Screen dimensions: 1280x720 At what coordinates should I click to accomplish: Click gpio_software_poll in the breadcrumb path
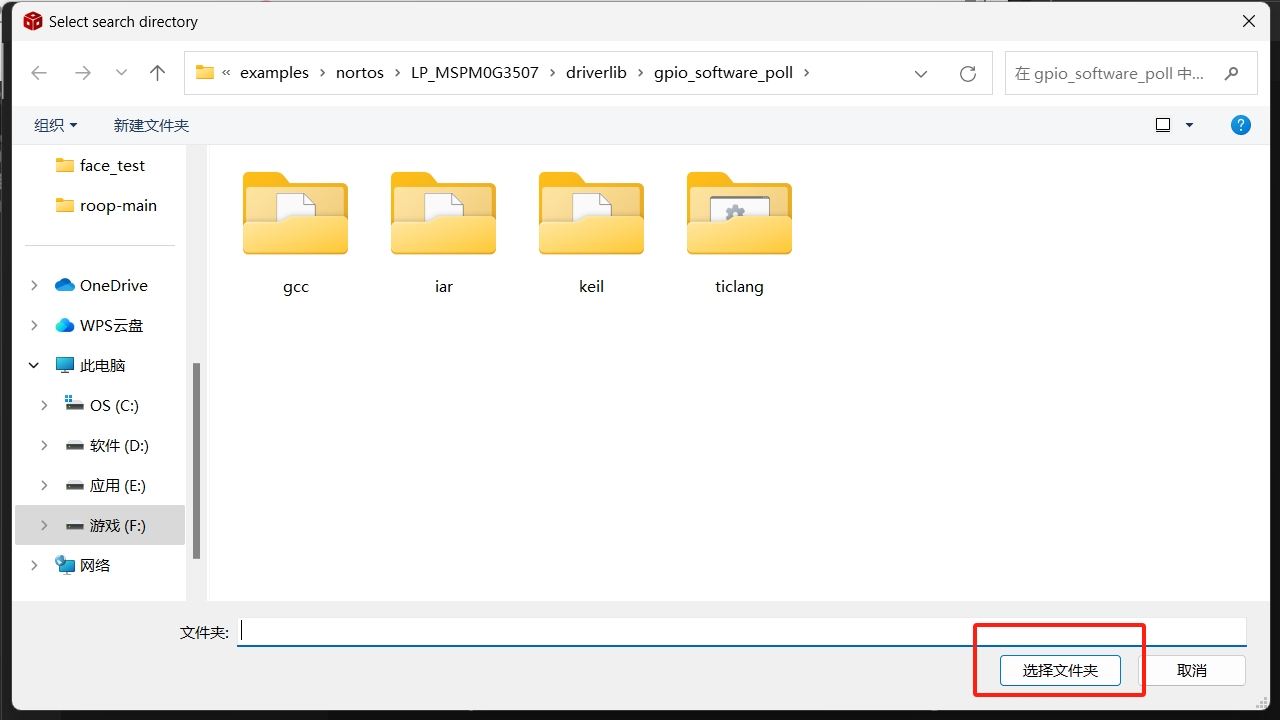723,73
